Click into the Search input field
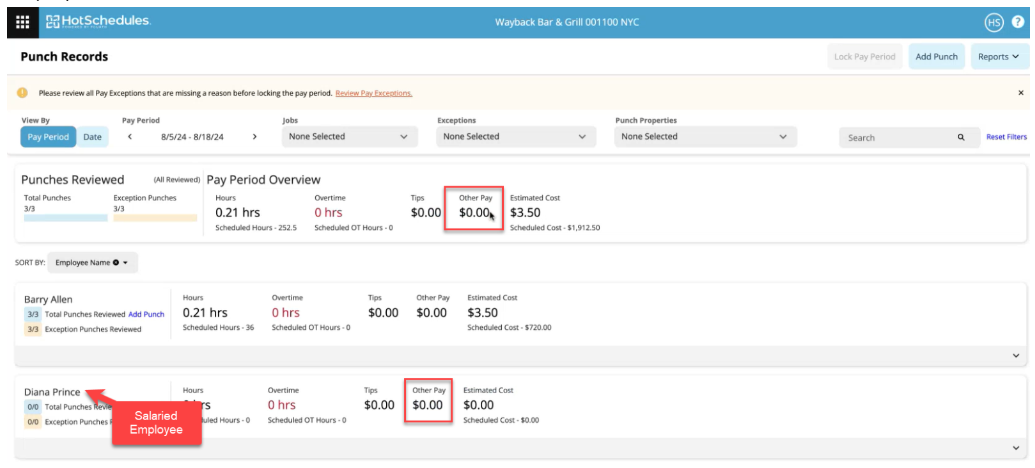Image resolution: width=1035 pixels, height=468 pixels. (x=895, y=138)
